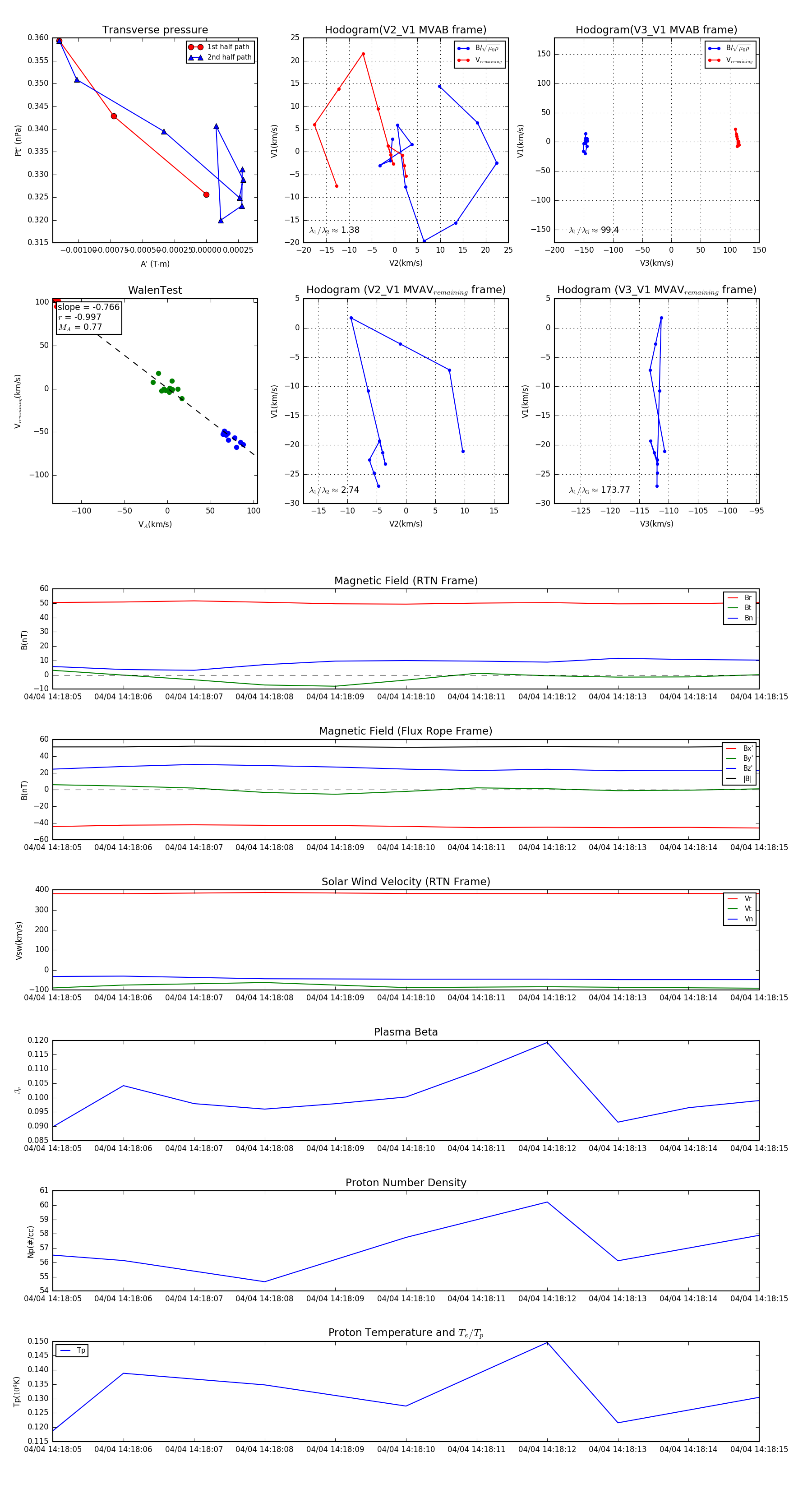Click the Bx' legend entry
Image resolution: width=812 pixels, height=1489 pixels.
coord(740,748)
